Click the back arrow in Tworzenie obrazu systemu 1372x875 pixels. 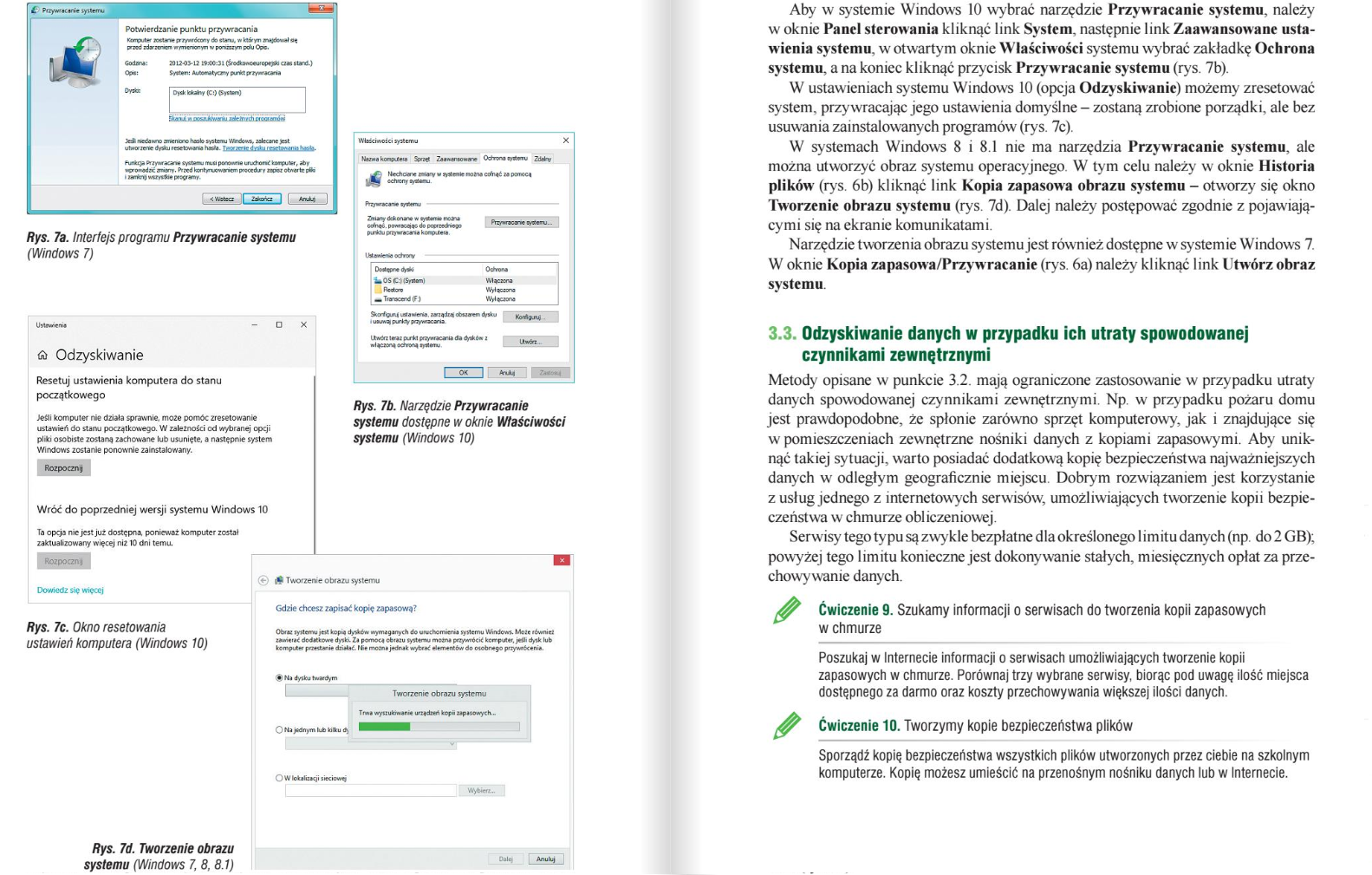pyautogui.click(x=263, y=580)
